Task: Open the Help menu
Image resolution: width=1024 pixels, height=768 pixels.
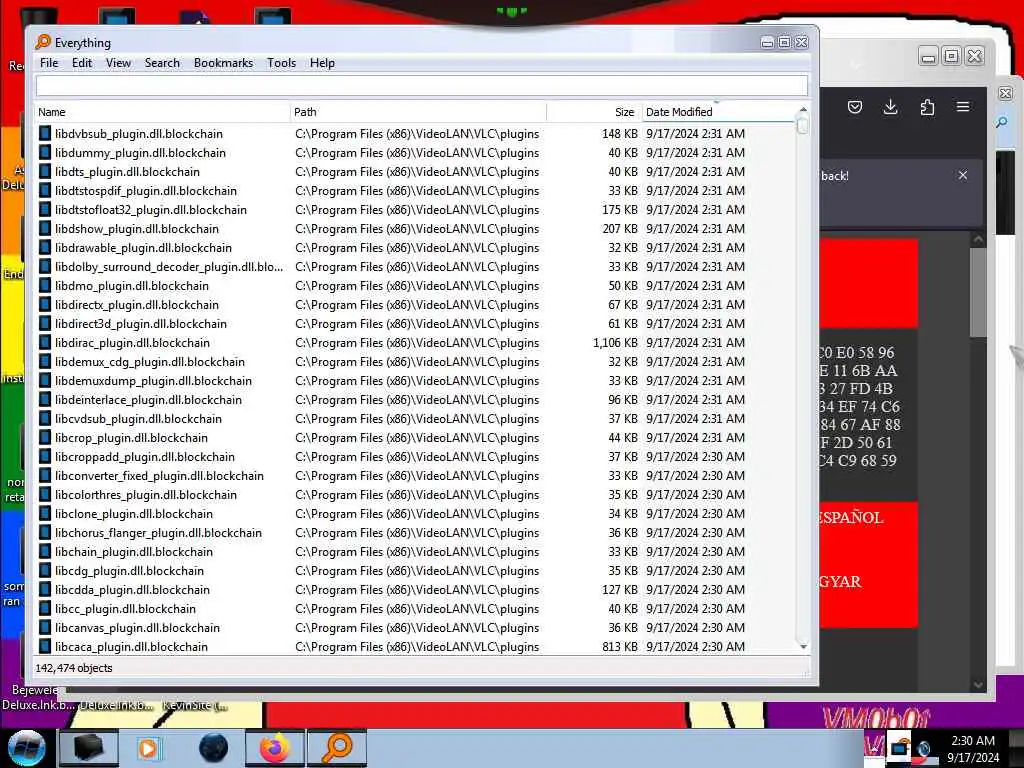Action: point(322,63)
